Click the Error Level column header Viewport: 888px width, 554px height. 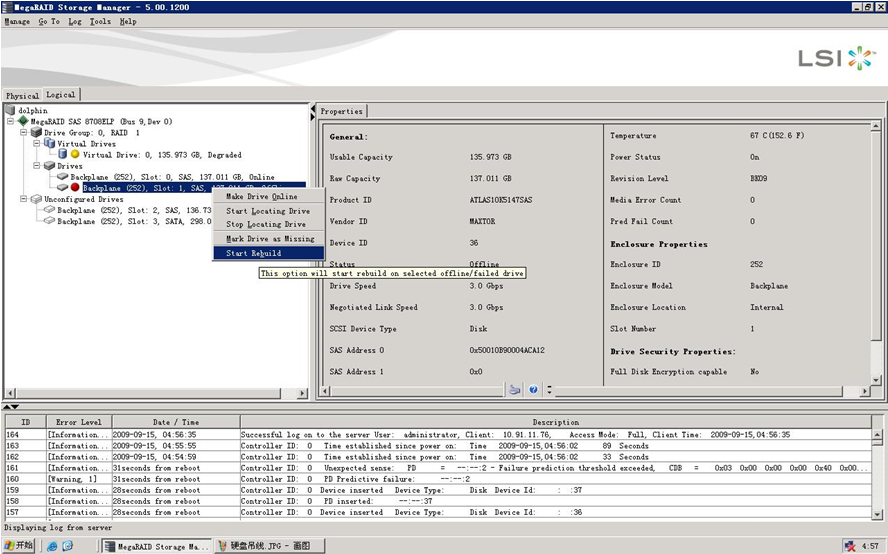click(78, 422)
